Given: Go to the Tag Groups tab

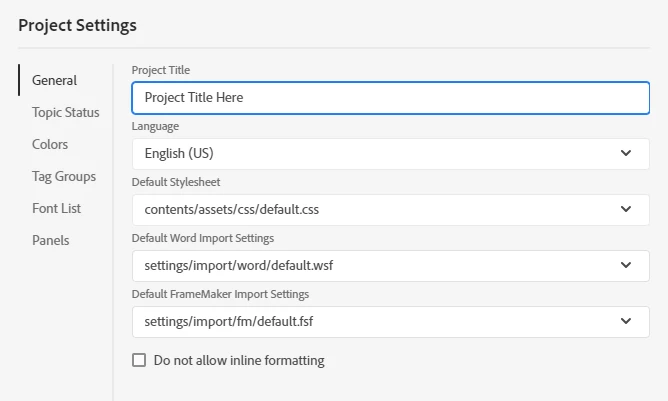Looking at the screenshot, I should click(x=64, y=176).
